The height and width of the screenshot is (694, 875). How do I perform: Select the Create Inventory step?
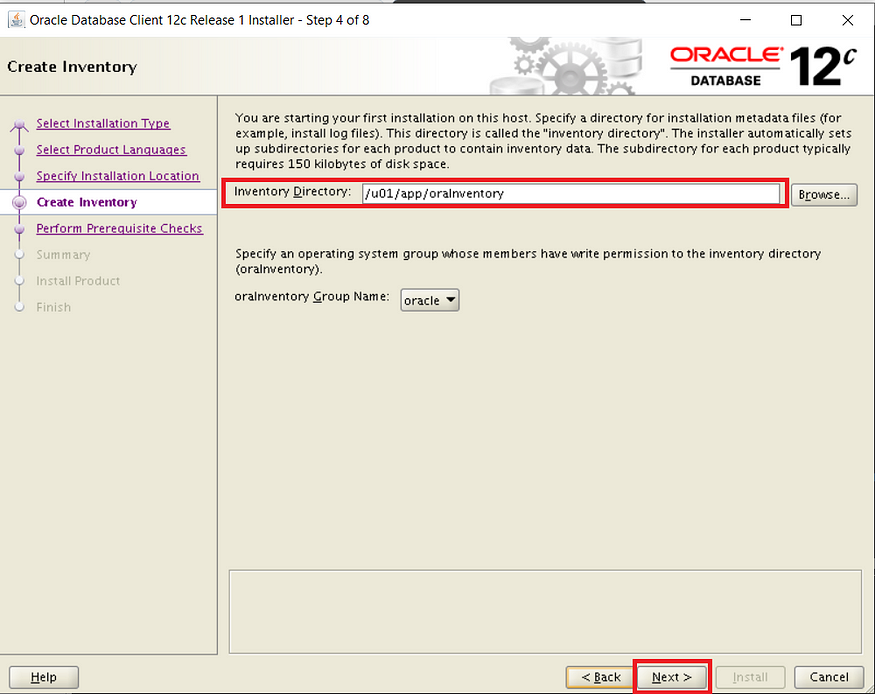tap(86, 202)
